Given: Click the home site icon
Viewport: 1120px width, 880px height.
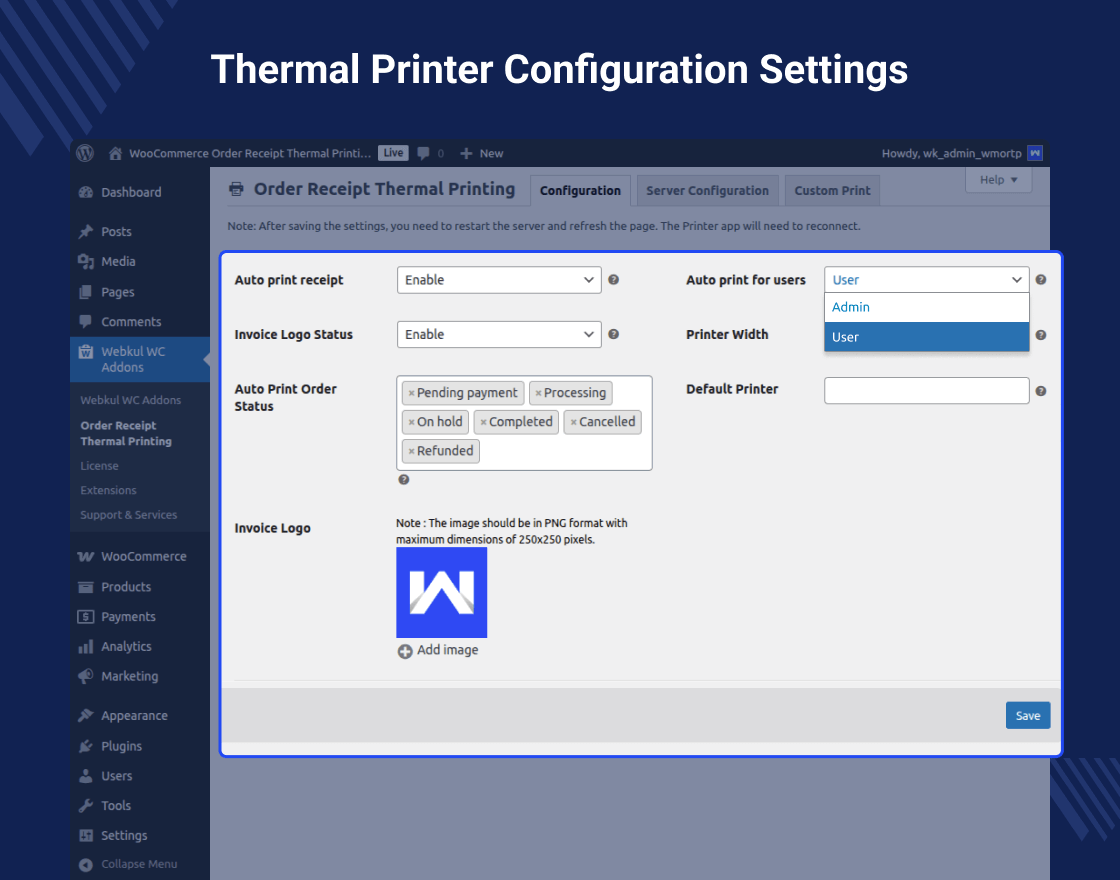Looking at the screenshot, I should coord(115,153).
